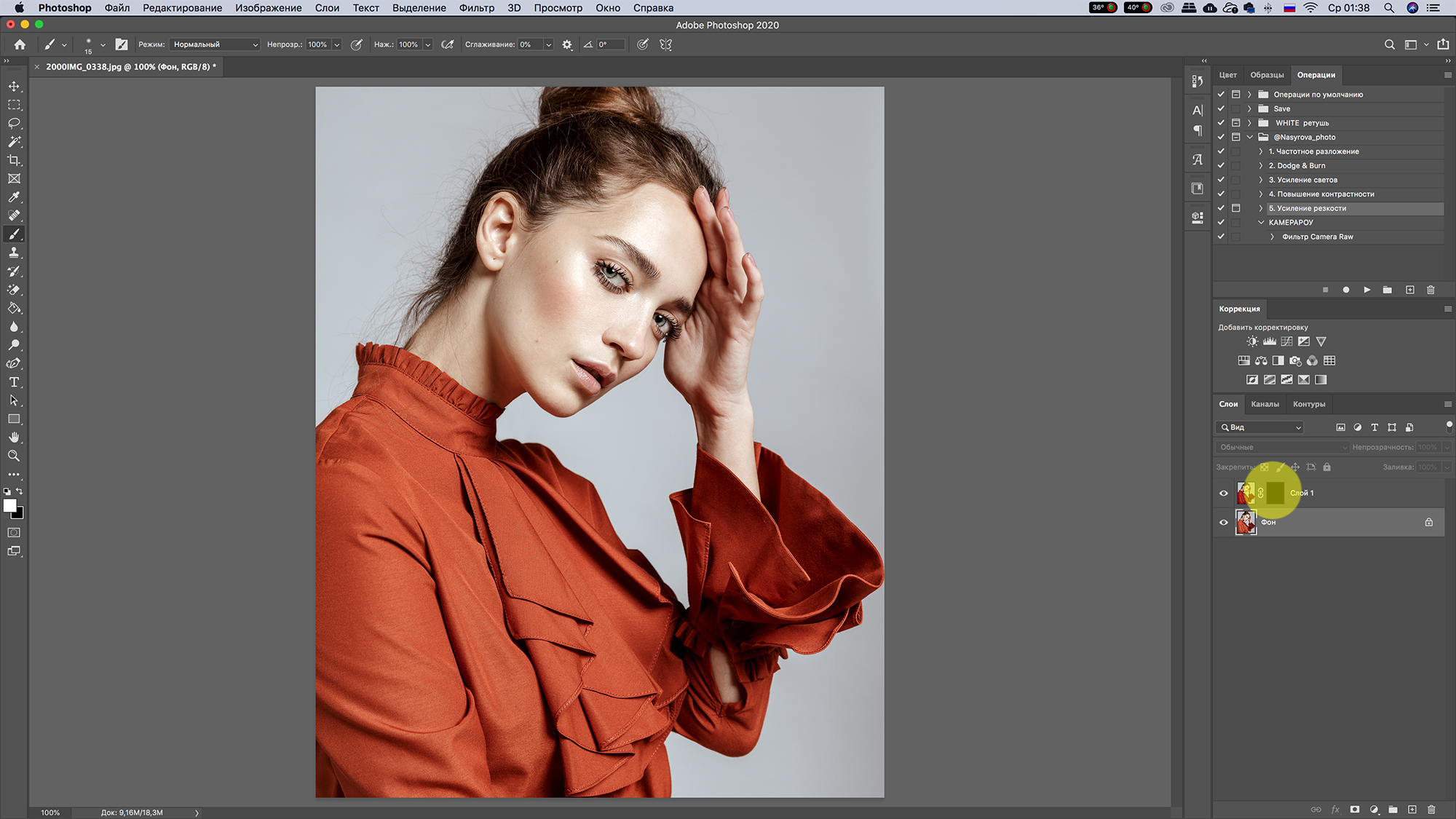The height and width of the screenshot is (819, 1456).
Task: Select the Horizontal Type tool
Action: [x=14, y=382]
